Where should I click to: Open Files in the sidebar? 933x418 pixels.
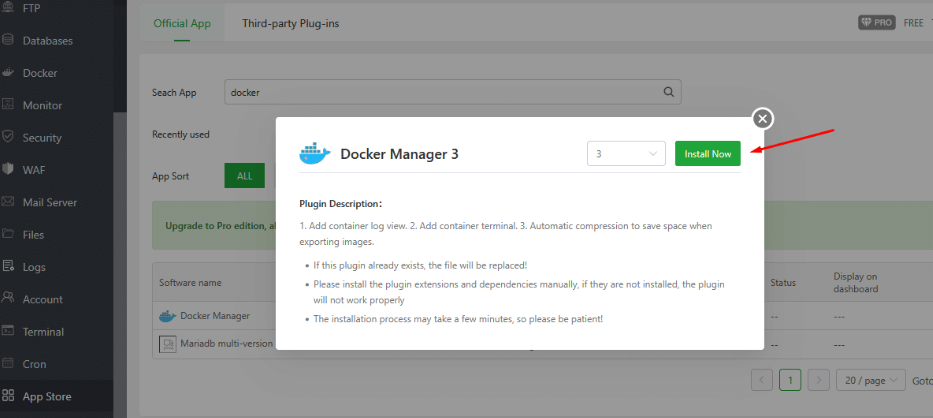[x=33, y=235]
